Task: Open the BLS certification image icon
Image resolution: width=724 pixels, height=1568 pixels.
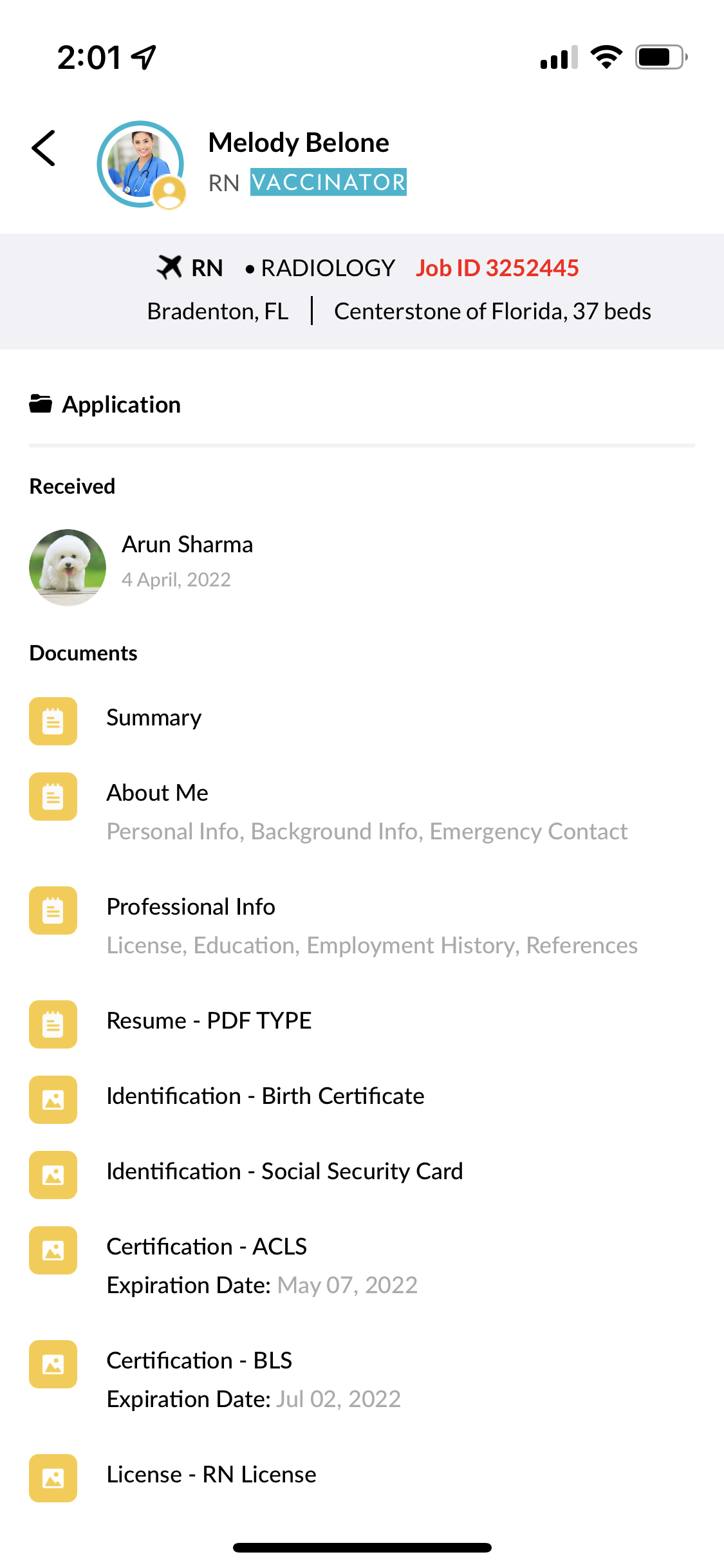Action: (53, 1364)
